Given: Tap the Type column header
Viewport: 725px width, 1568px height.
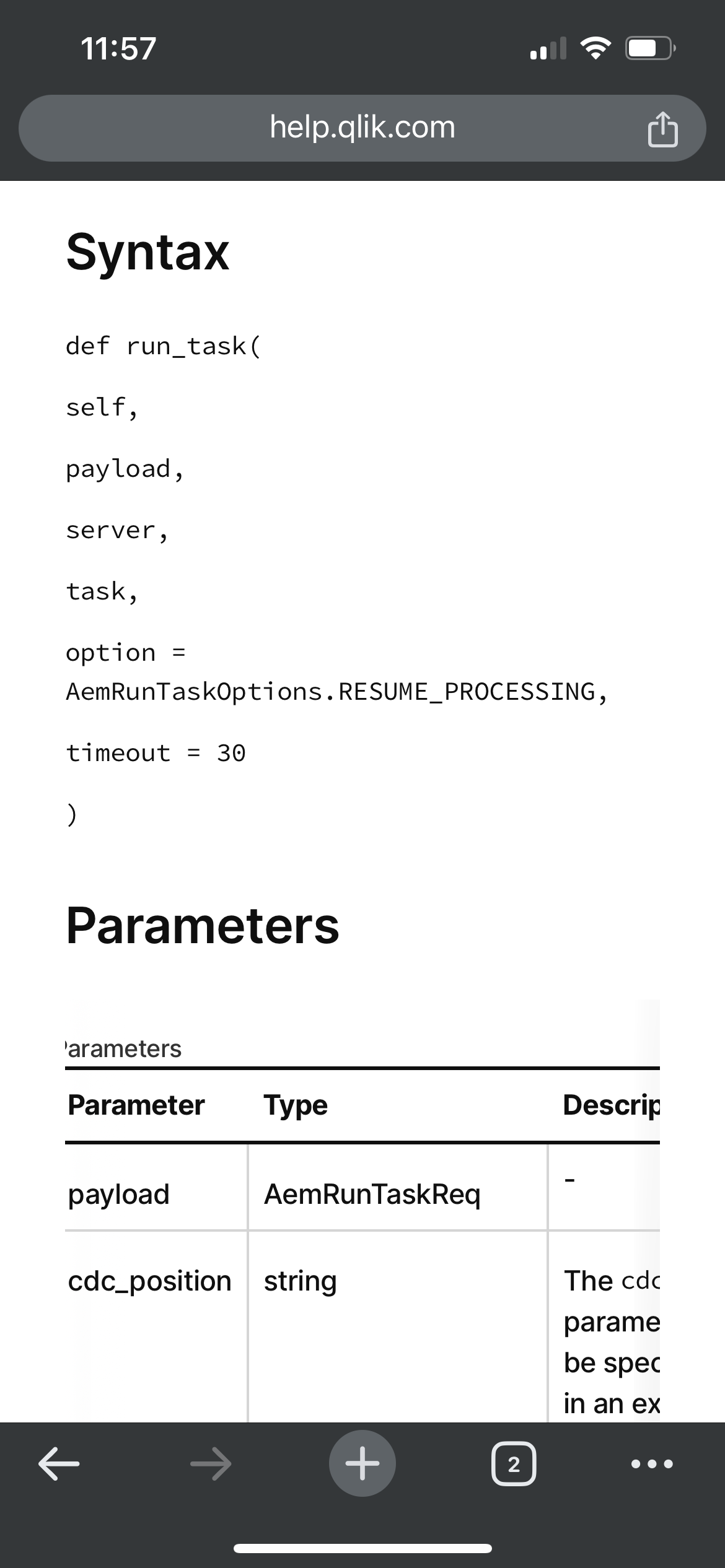Looking at the screenshot, I should 296,1105.
